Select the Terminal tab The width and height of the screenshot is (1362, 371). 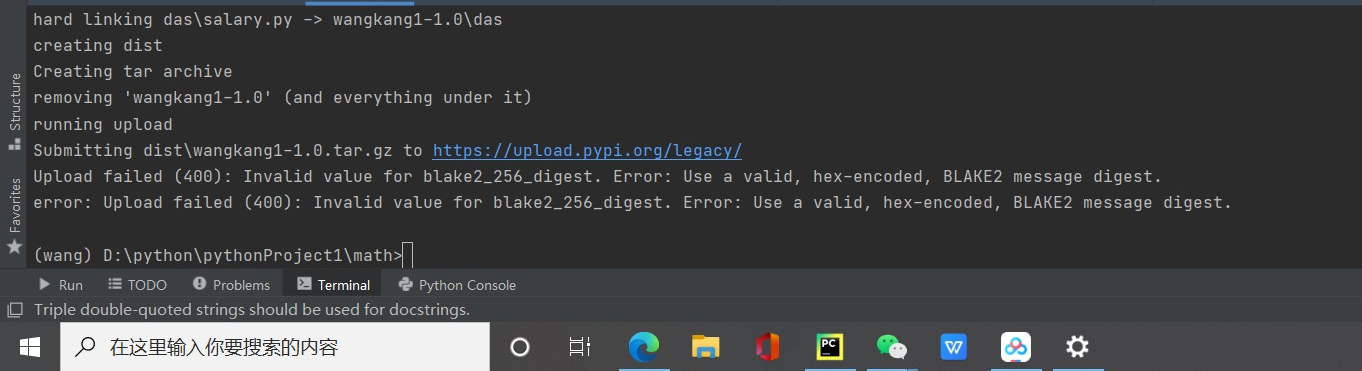pyautogui.click(x=334, y=285)
